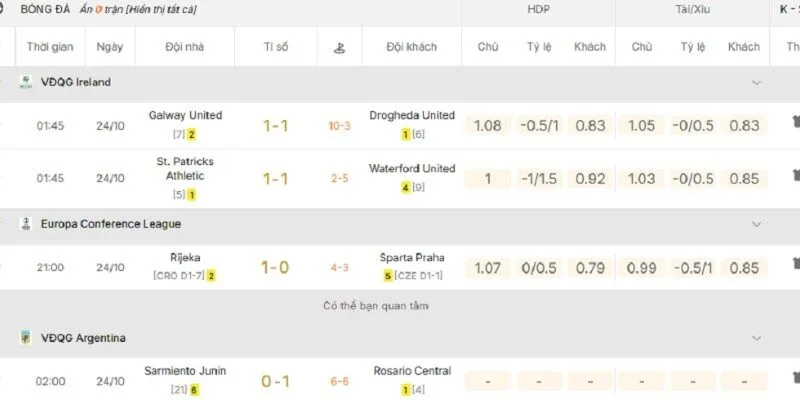Image resolution: width=800 pixels, height=400 pixels.
Task: Click the yellow card badge under Galway United
Action: (x=191, y=134)
